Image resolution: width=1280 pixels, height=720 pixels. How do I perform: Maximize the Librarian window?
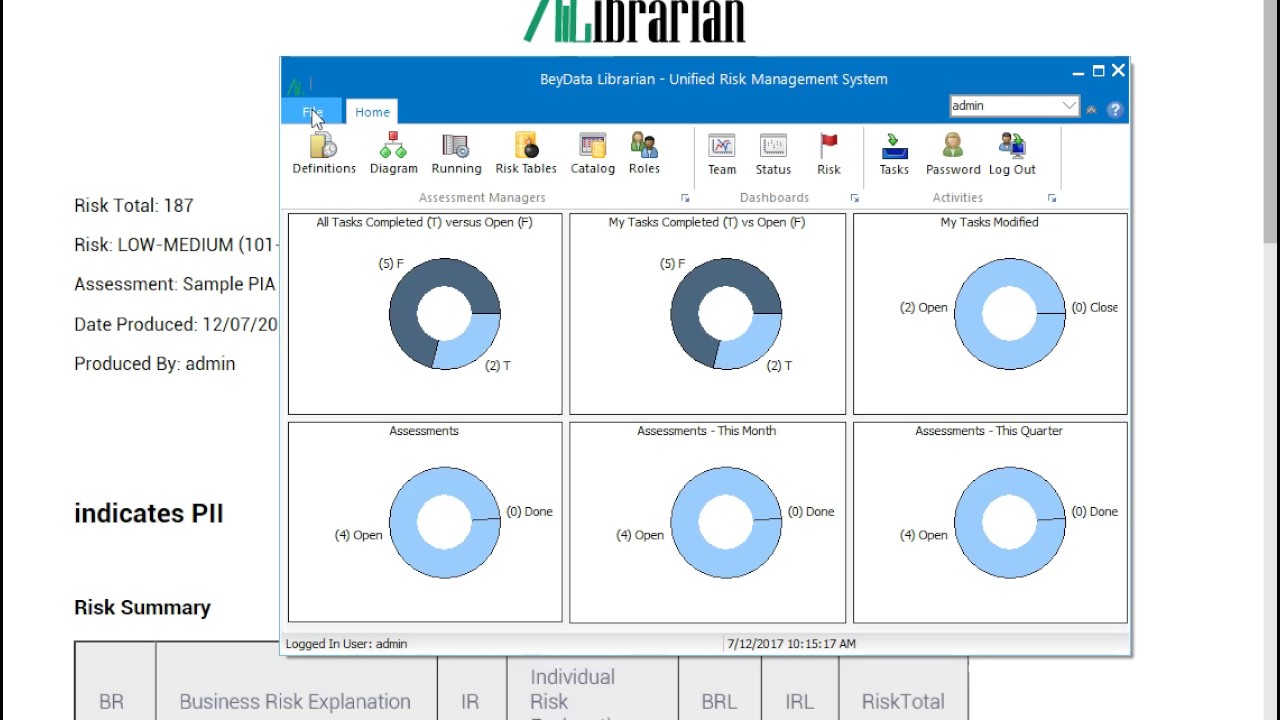[x=1098, y=71]
